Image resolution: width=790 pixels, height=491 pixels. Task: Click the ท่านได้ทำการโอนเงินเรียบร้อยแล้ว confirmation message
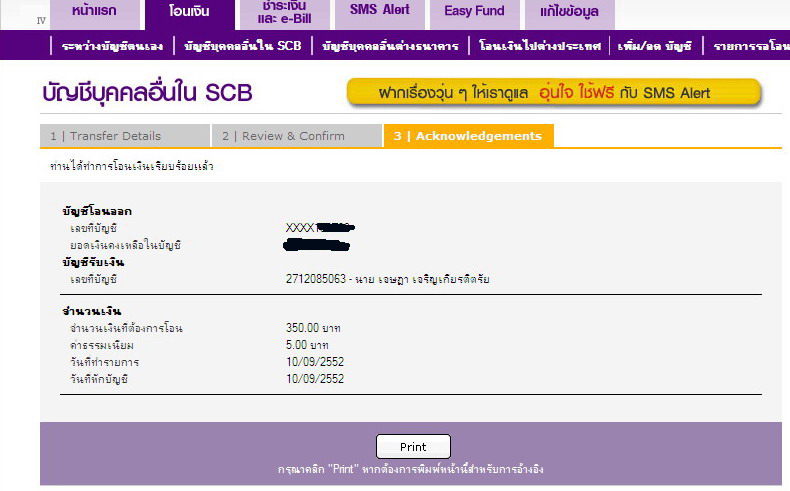tap(132, 166)
